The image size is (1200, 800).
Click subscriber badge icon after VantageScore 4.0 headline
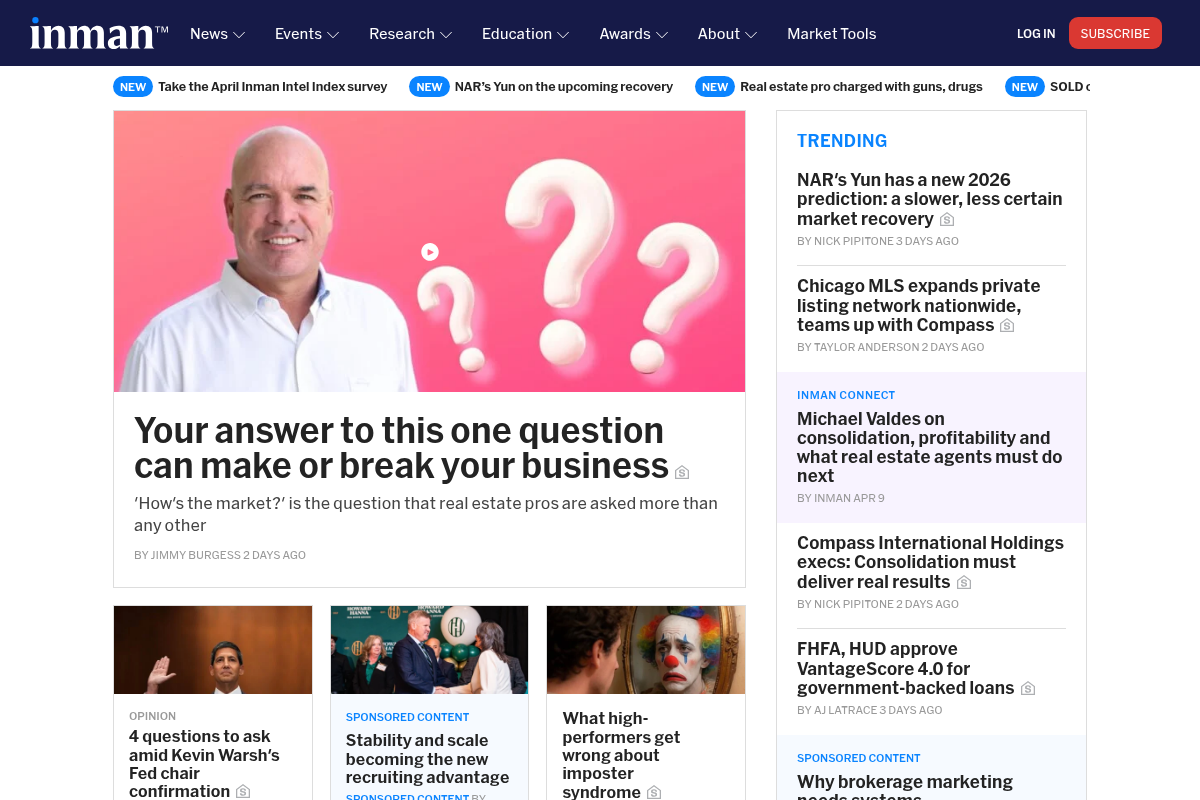click(1027, 689)
